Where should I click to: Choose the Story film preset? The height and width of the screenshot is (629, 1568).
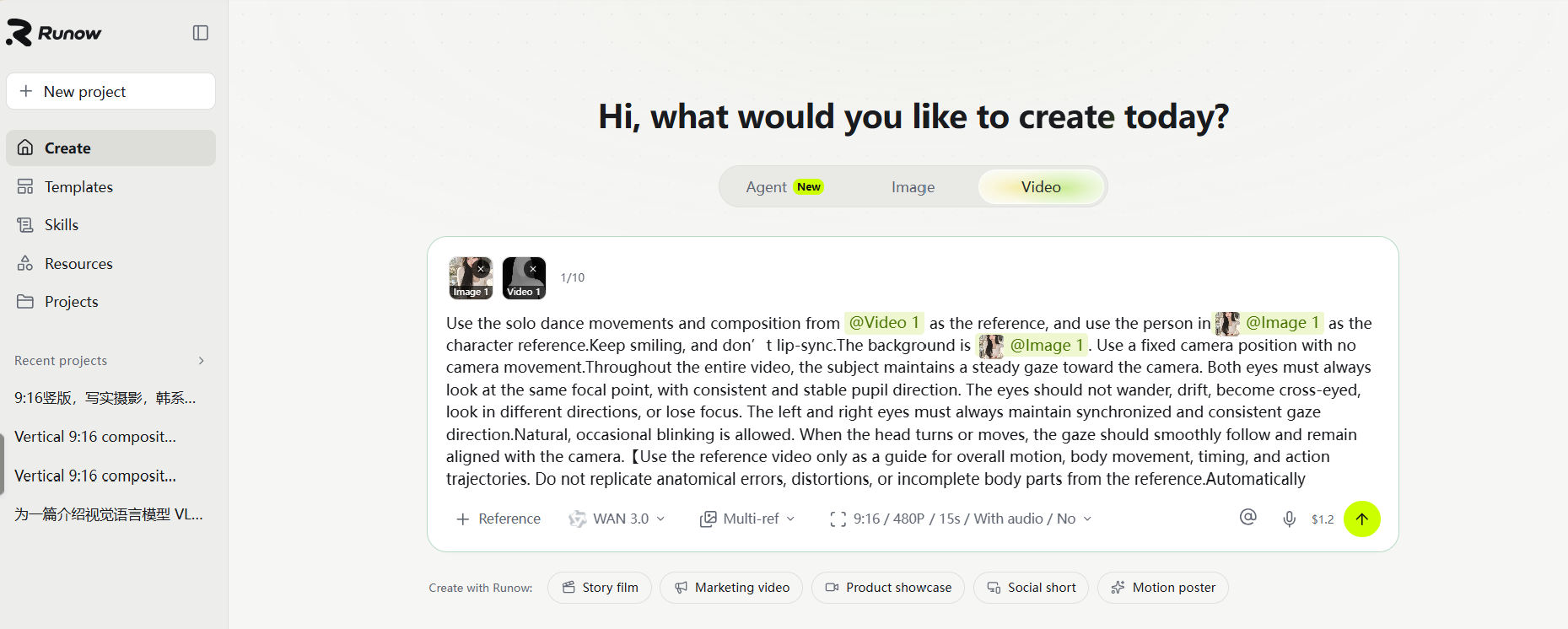pyautogui.click(x=600, y=588)
